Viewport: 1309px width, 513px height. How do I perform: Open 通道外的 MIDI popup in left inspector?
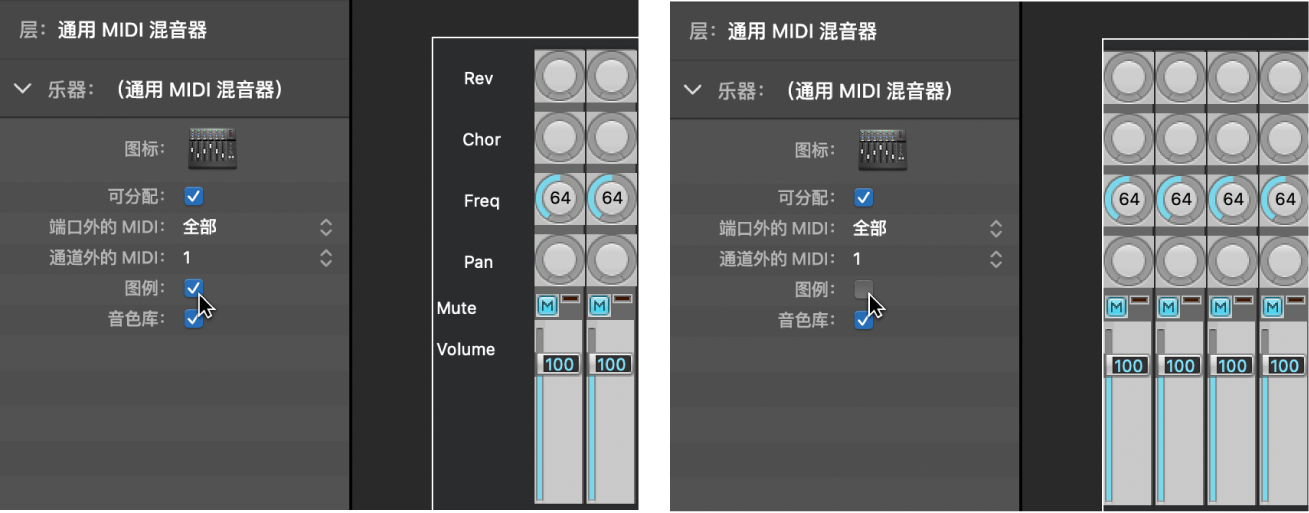(326, 258)
